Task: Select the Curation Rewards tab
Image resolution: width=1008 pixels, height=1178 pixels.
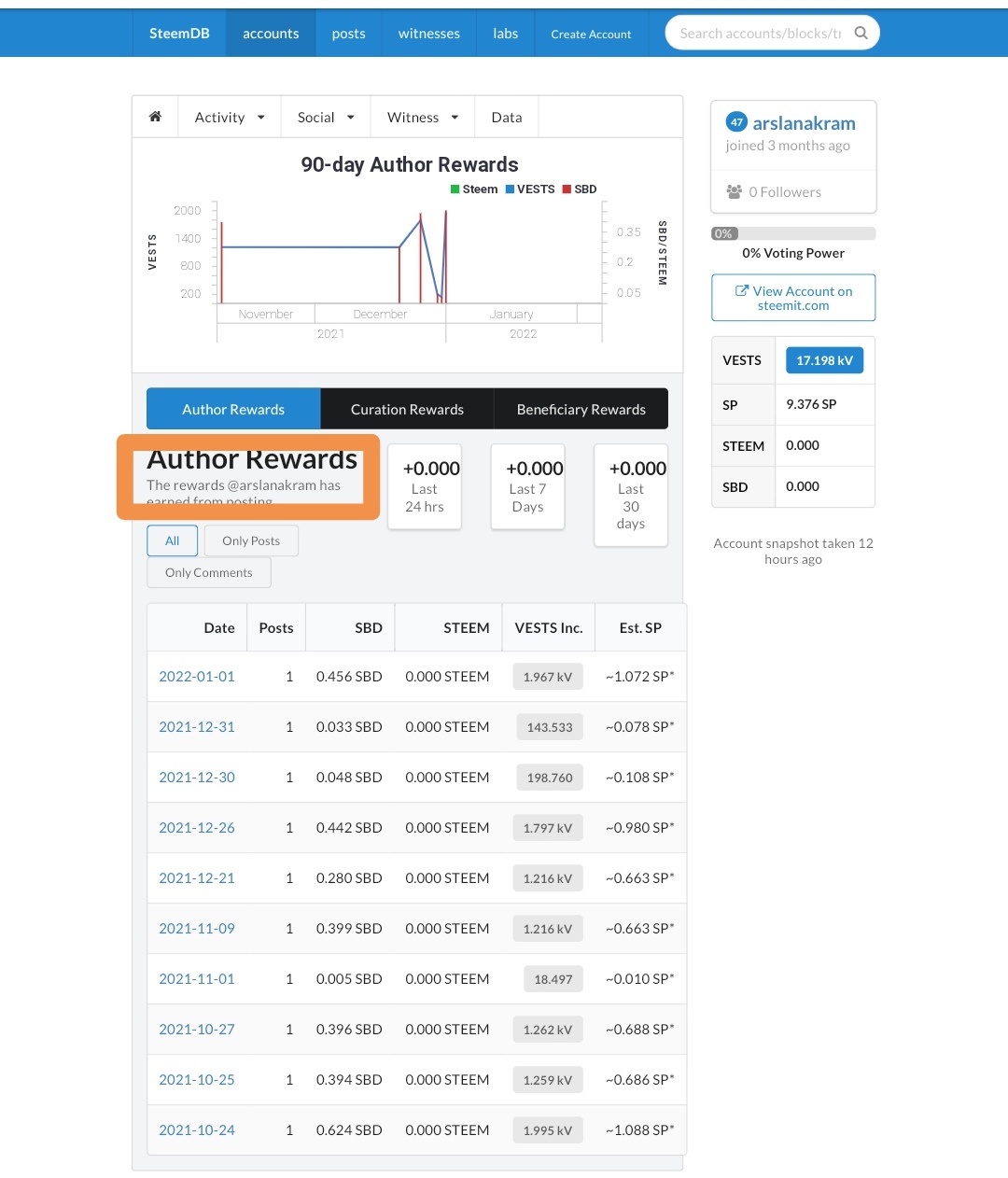Action: [407, 409]
